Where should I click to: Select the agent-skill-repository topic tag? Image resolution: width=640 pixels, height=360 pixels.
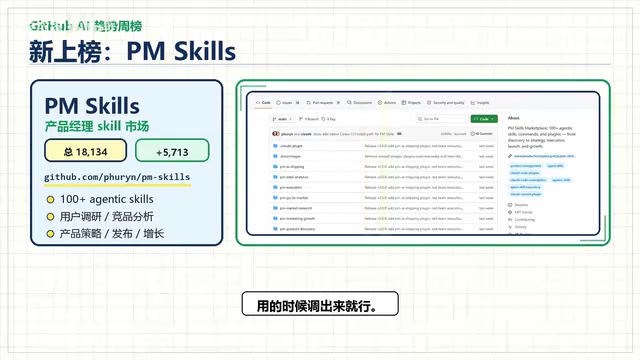coord(526,187)
